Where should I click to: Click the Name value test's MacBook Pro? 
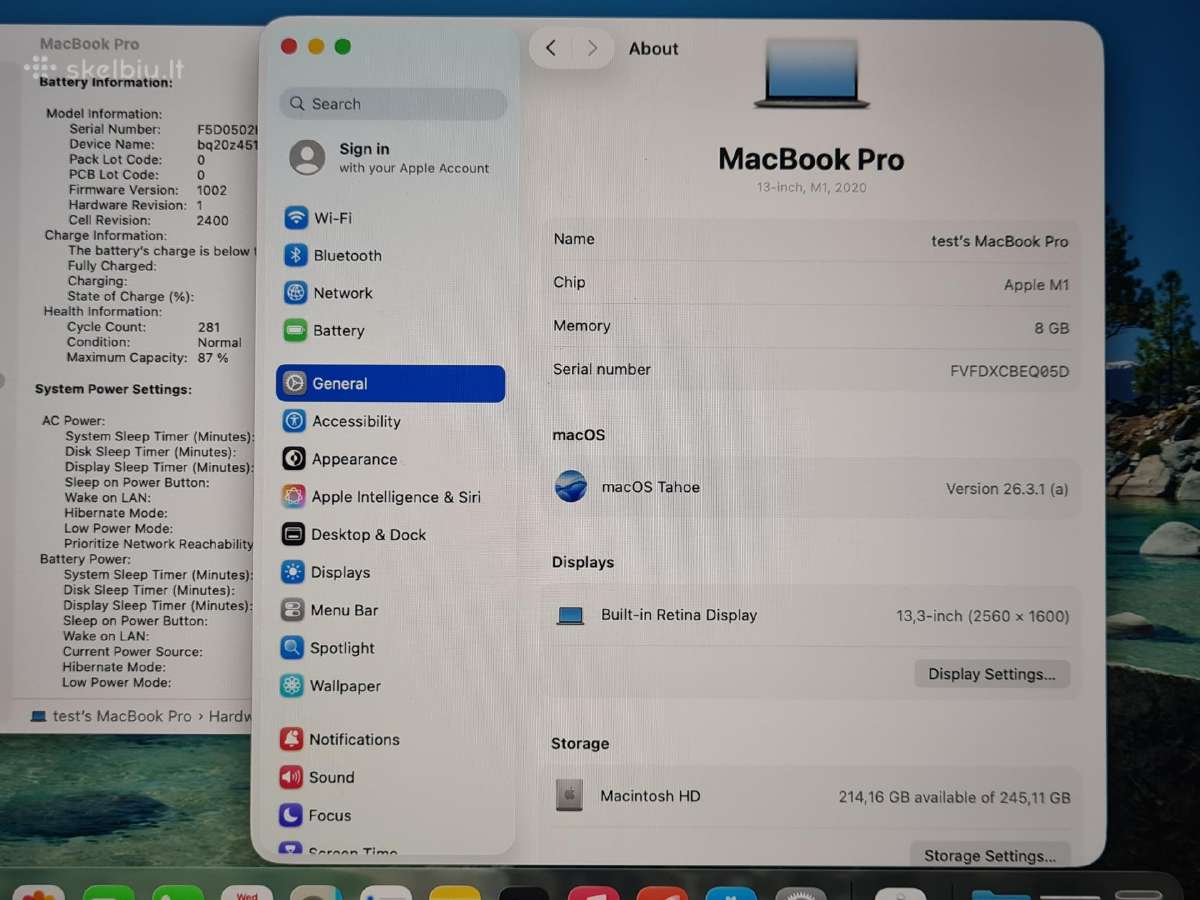pyautogui.click(x=1000, y=241)
